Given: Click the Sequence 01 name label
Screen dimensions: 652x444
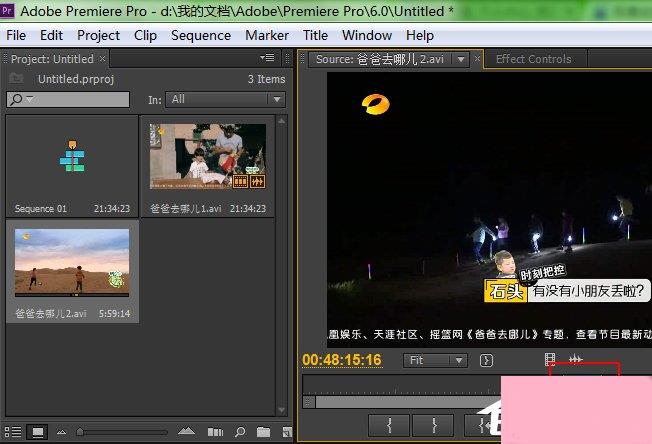Looking at the screenshot, I should 41,209.
